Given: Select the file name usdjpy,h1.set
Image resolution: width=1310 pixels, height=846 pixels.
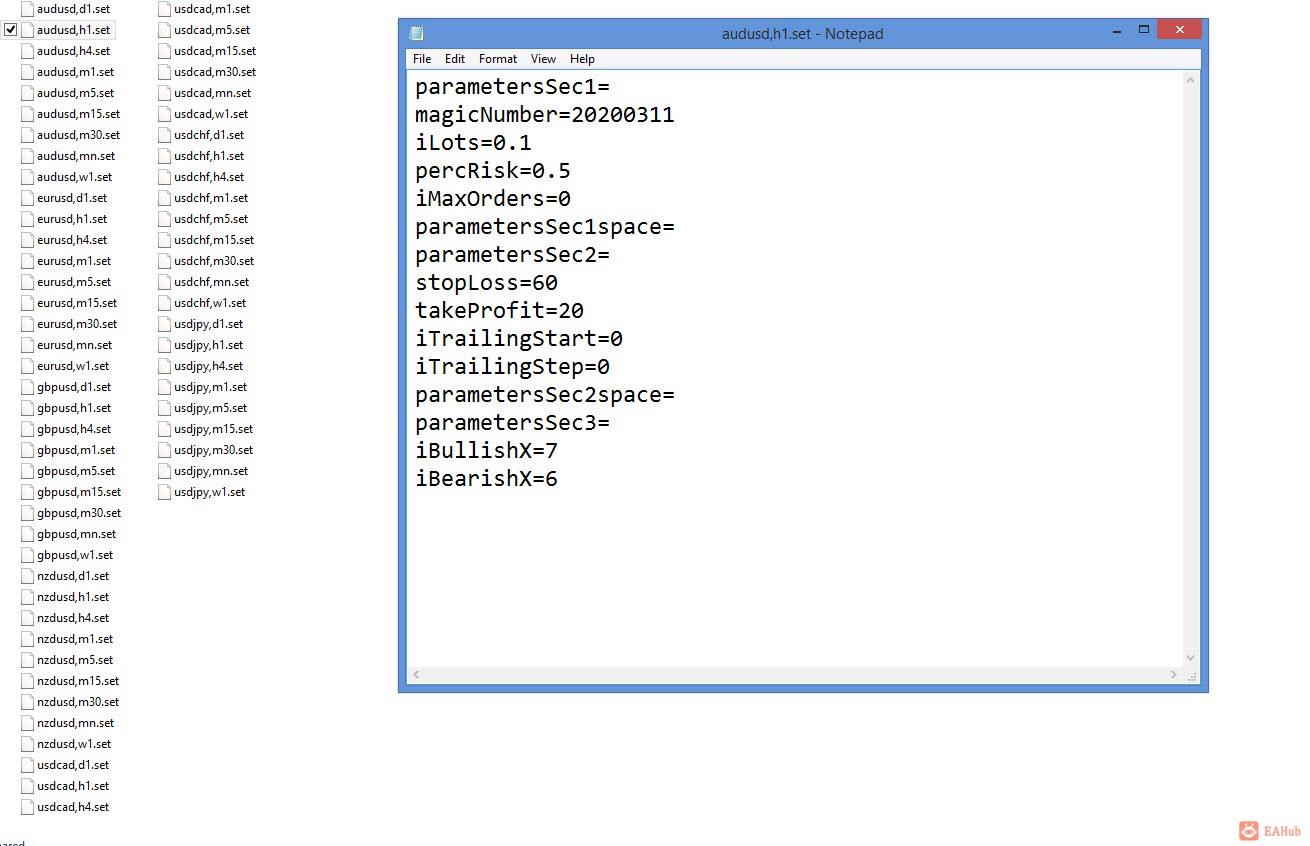Looking at the screenshot, I should pos(209,345).
